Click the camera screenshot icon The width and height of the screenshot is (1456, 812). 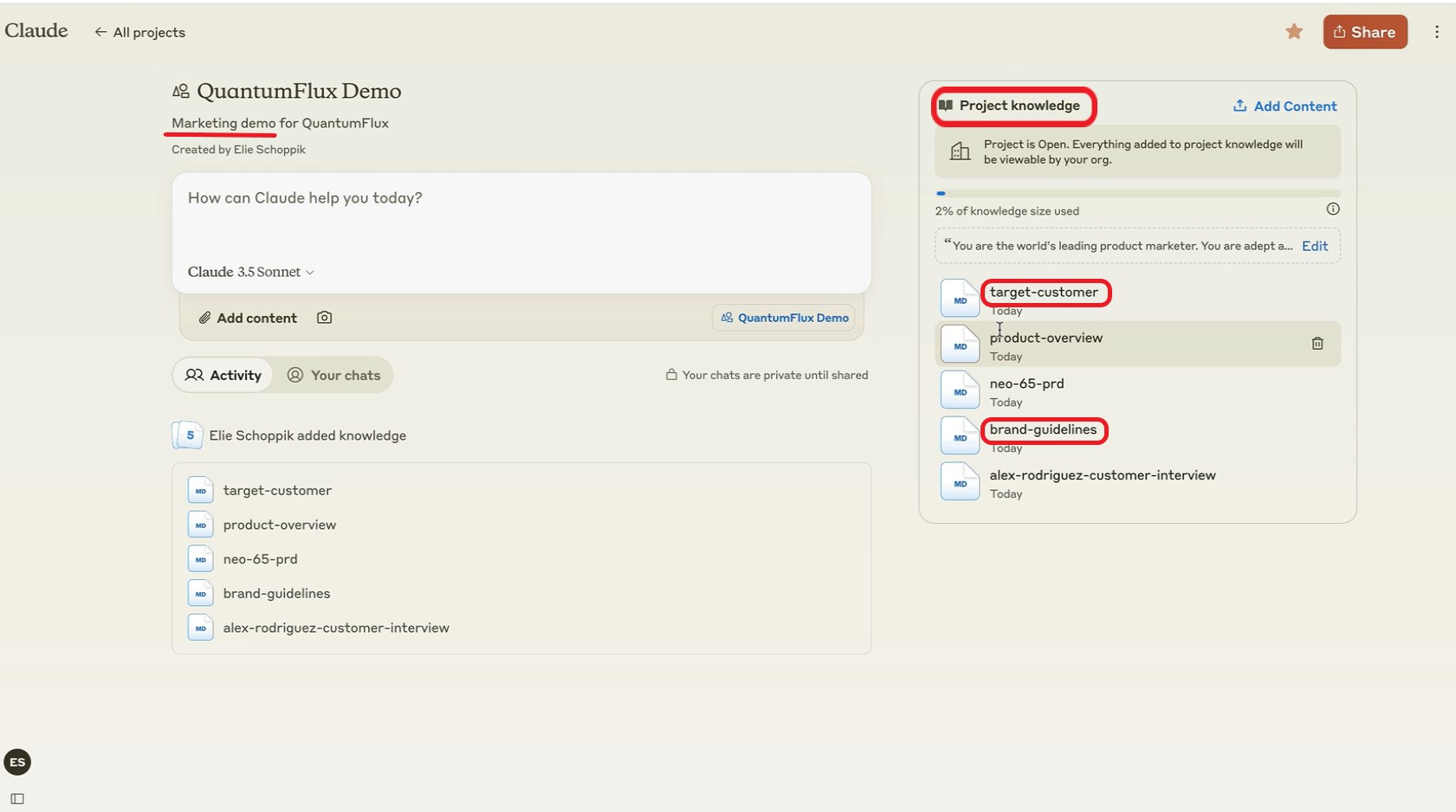[x=324, y=318]
